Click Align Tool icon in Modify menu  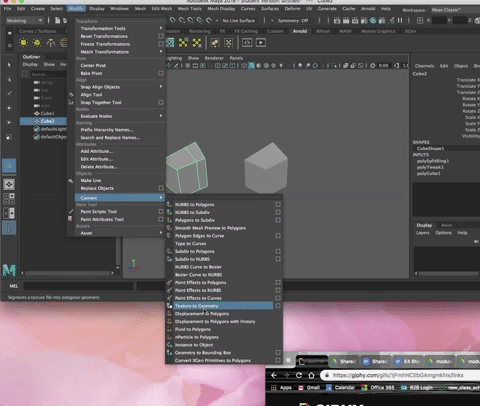pyautogui.click(x=71, y=95)
